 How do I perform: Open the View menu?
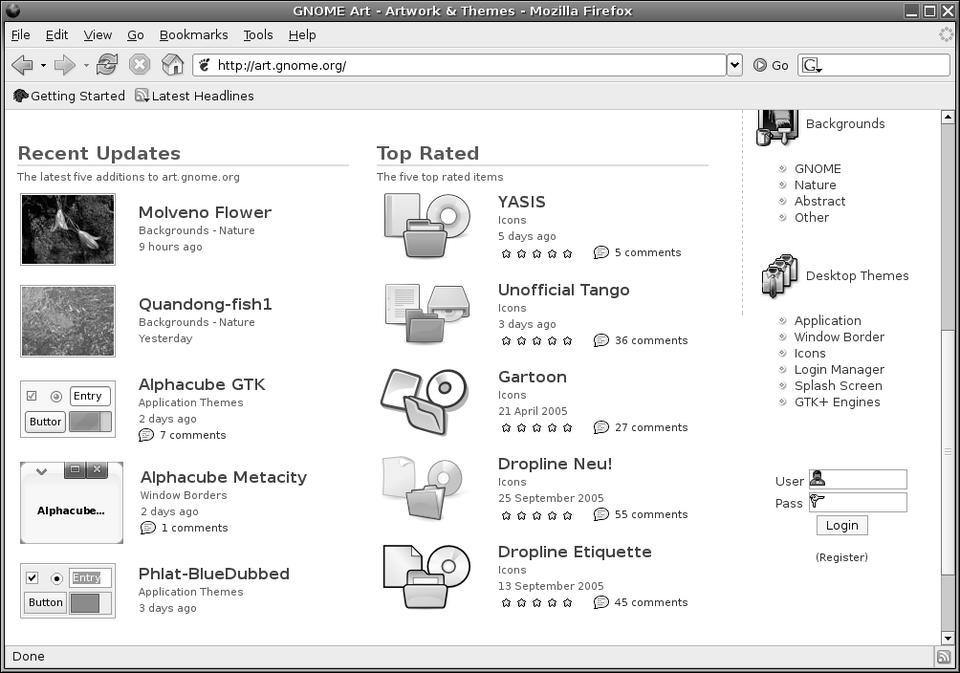point(97,35)
